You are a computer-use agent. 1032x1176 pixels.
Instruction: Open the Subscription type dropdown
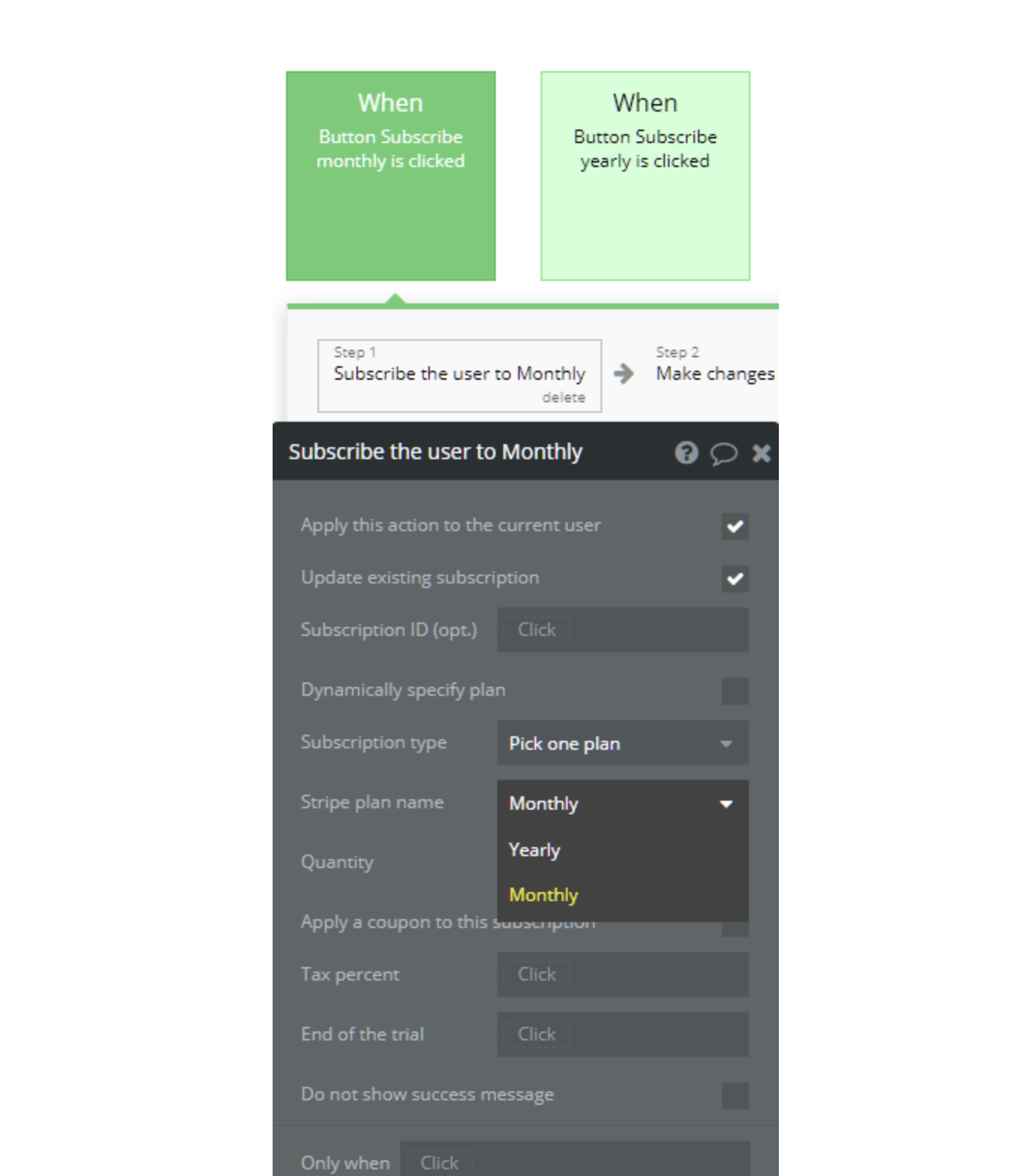click(x=622, y=743)
